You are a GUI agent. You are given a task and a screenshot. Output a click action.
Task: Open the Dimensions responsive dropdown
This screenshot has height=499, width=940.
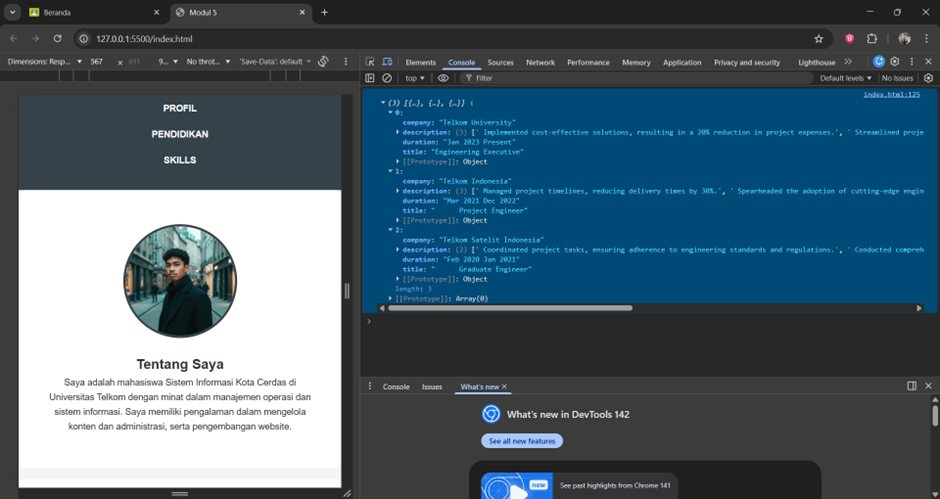(44, 62)
